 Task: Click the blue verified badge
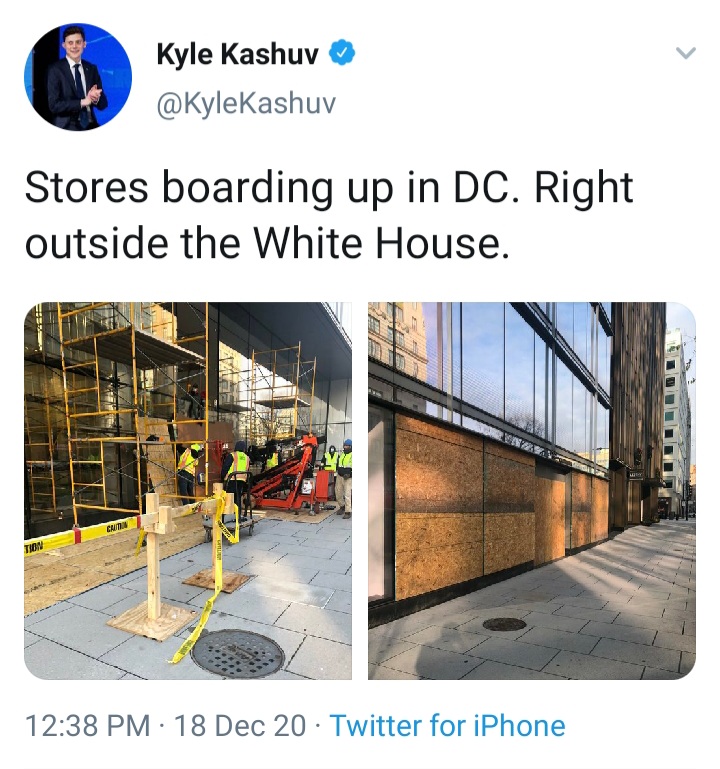point(341,52)
